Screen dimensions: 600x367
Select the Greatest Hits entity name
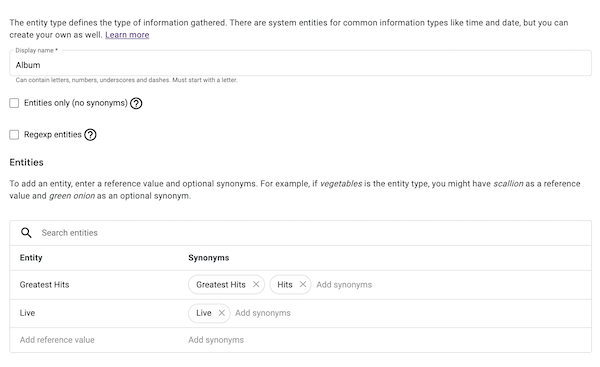[x=44, y=285]
